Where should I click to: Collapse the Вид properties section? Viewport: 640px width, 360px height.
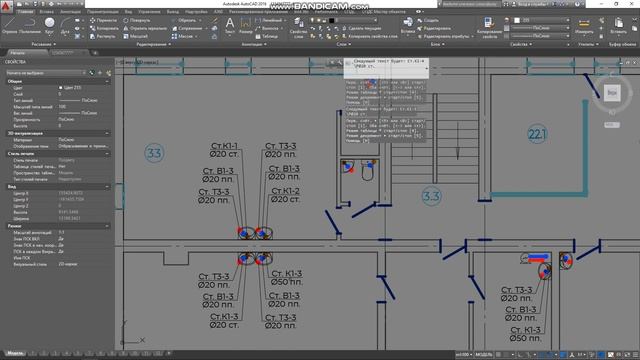point(107,187)
